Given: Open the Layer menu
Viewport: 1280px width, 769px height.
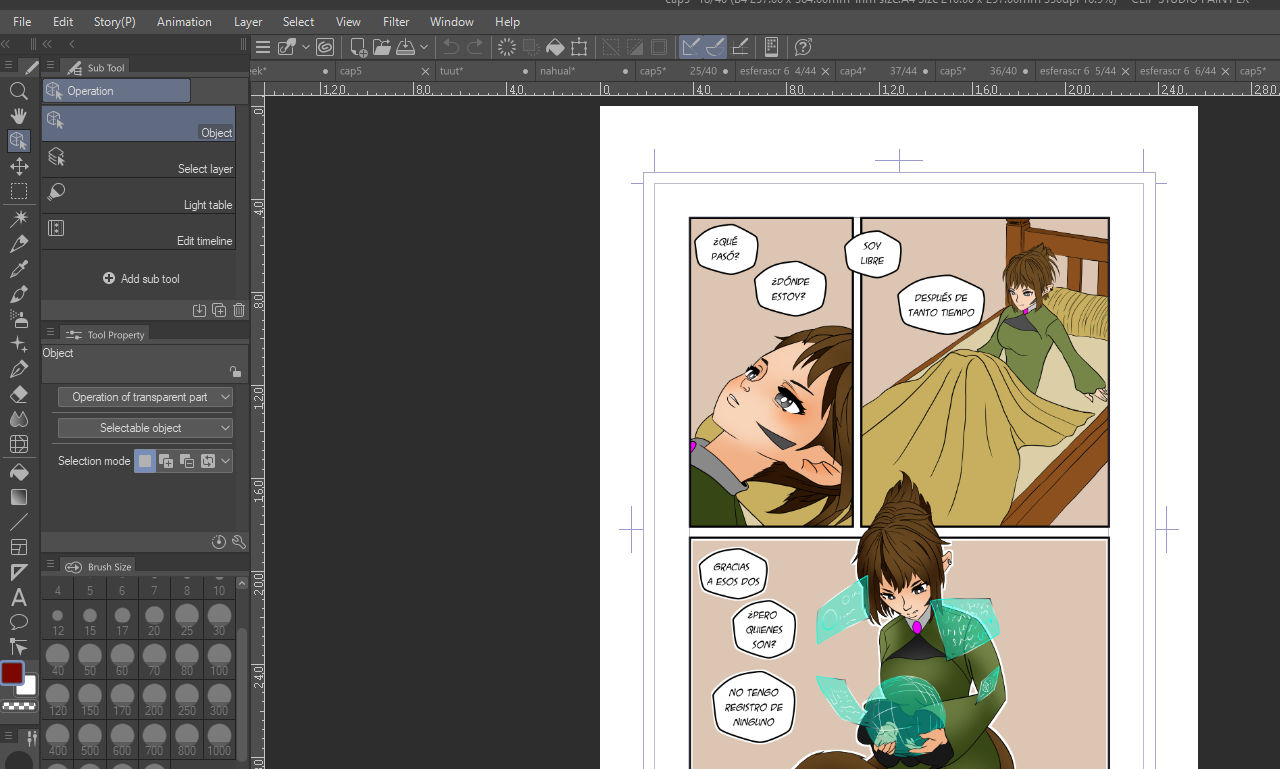Looking at the screenshot, I should [x=248, y=21].
